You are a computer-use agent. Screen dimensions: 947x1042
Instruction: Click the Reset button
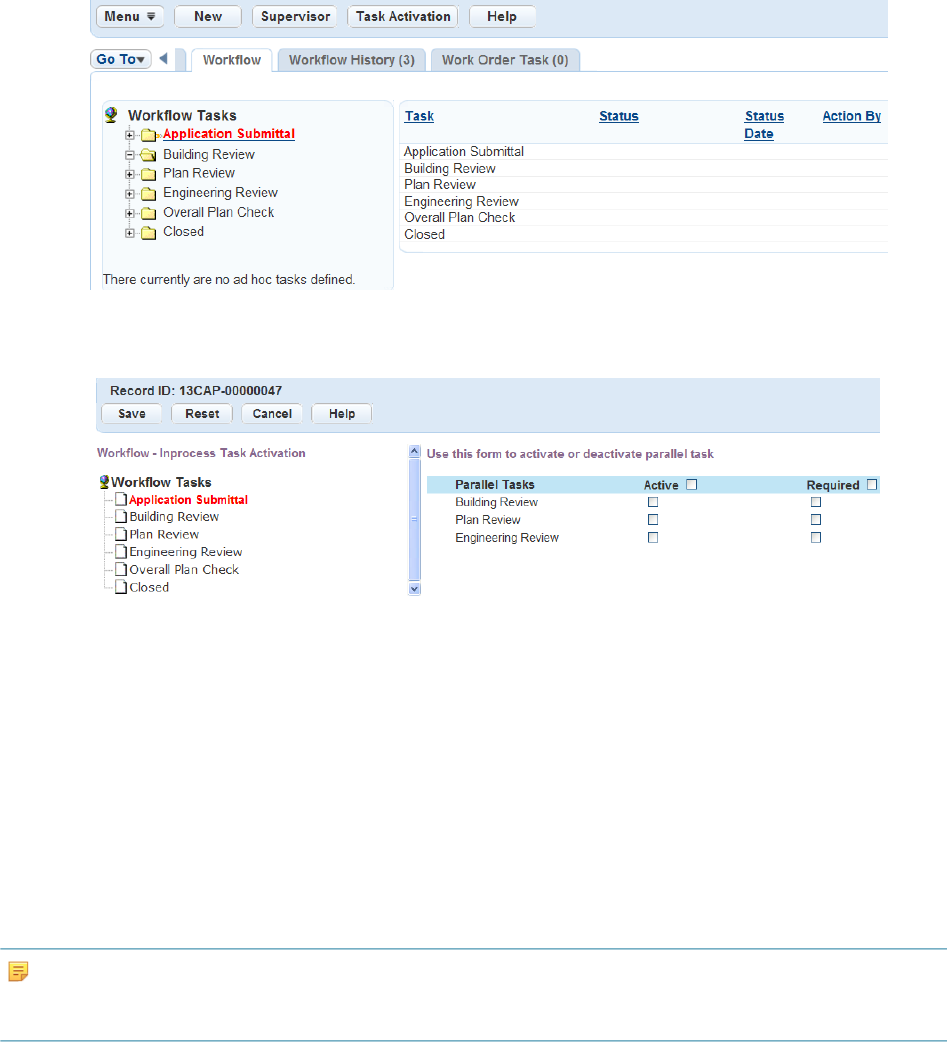click(x=202, y=413)
